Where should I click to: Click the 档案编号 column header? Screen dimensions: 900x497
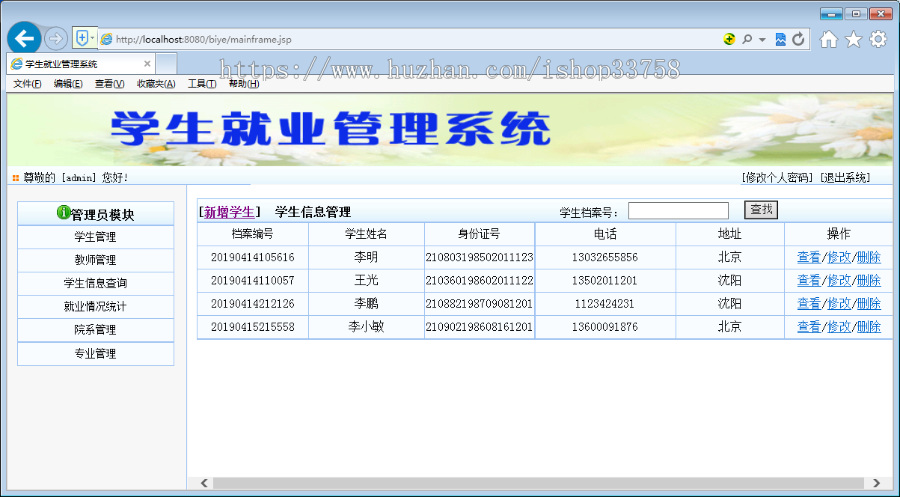click(x=253, y=234)
